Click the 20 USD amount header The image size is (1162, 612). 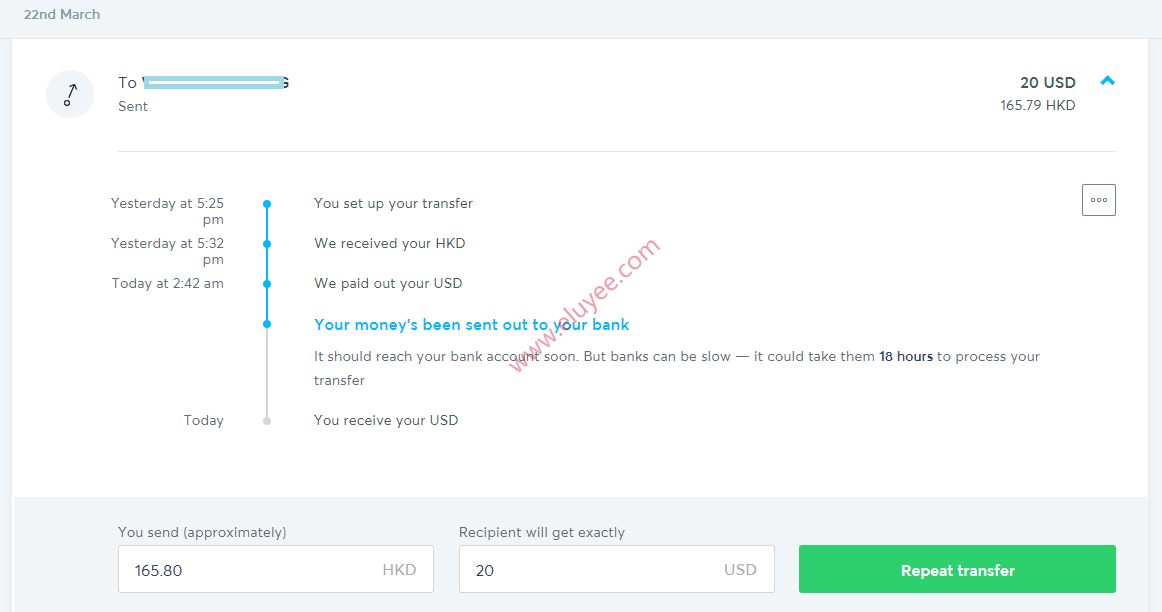click(x=1047, y=82)
